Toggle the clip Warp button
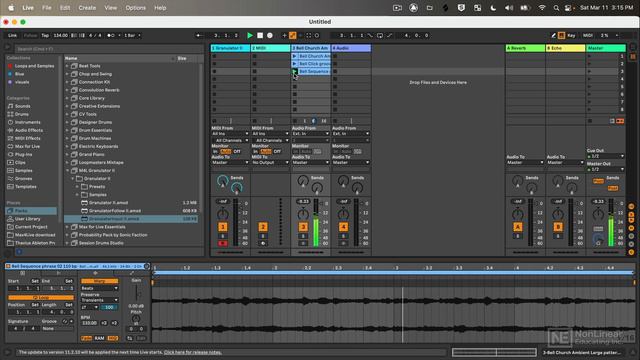 [100, 281]
